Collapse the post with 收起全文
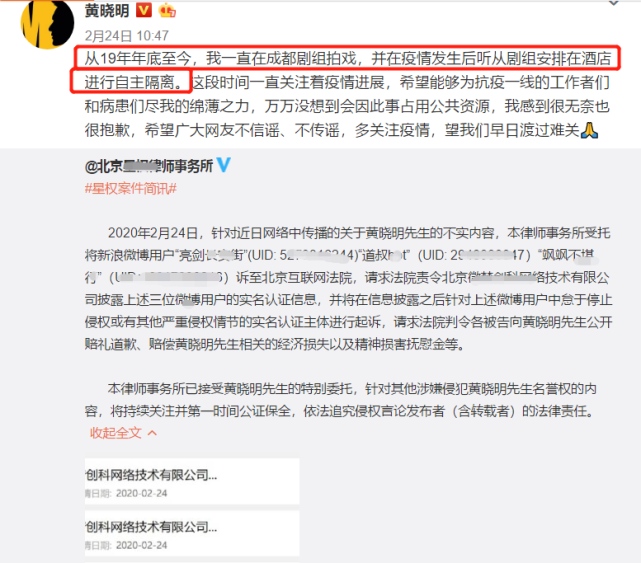This screenshot has width=641, height=563. (x=116, y=433)
